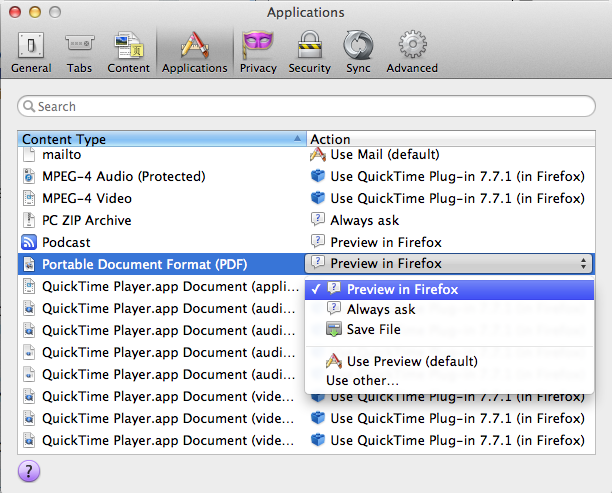This screenshot has width=612, height=493.
Task: Click Use QuickTime Plug-in action for MPEG-4 Video
Action: click(x=457, y=198)
